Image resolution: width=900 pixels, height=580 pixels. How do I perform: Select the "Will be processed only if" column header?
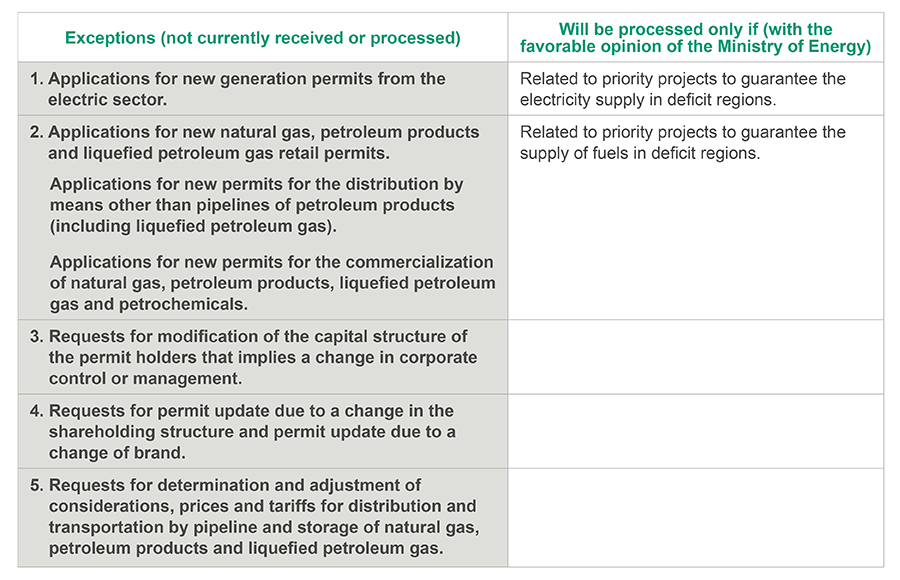click(695, 38)
